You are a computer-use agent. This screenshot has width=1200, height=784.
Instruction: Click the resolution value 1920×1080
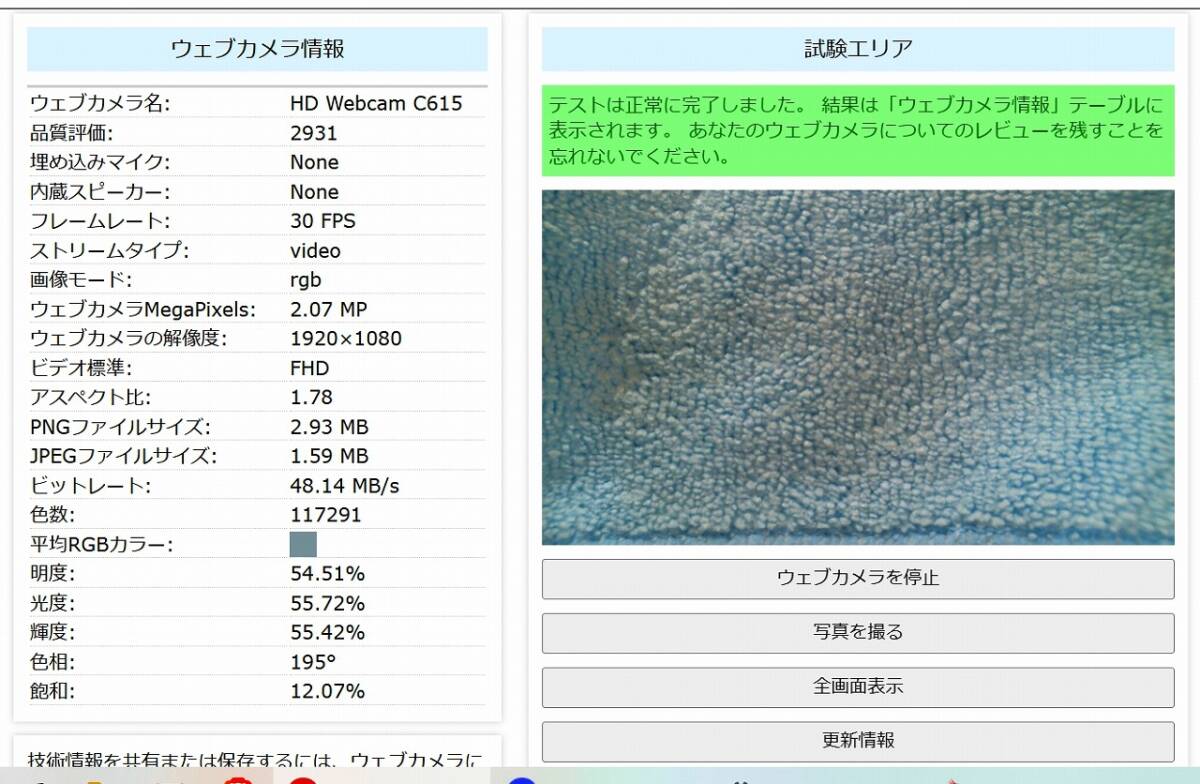[345, 339]
